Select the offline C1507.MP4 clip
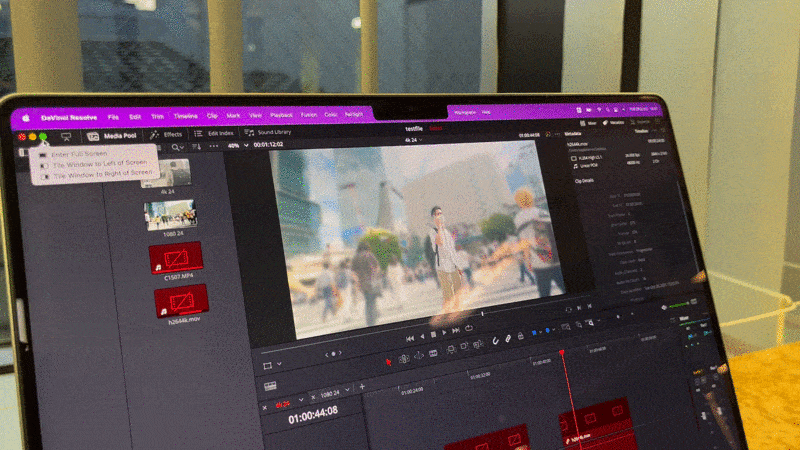The image size is (800, 450). click(x=176, y=257)
